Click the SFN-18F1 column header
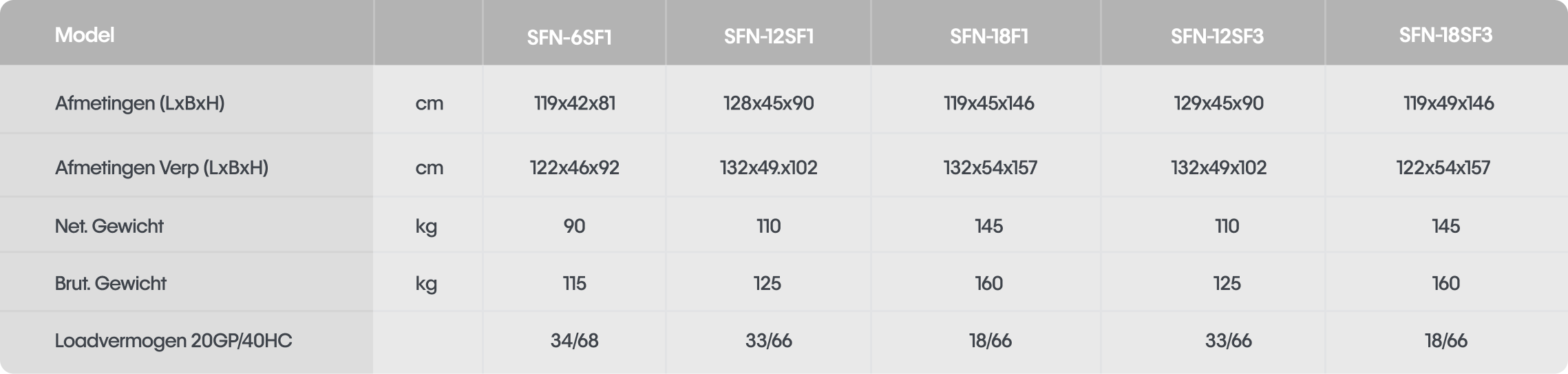Screen dimensions: 1568x374 point(988,37)
